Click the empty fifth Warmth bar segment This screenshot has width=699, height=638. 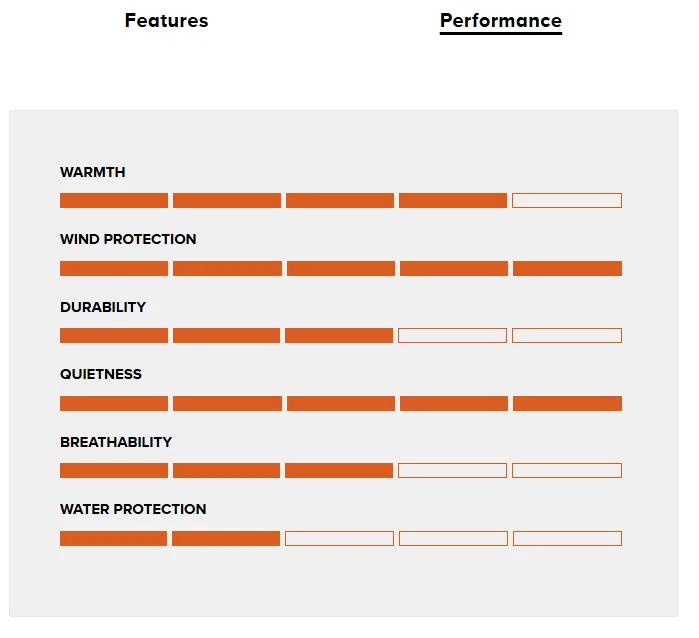tap(566, 201)
